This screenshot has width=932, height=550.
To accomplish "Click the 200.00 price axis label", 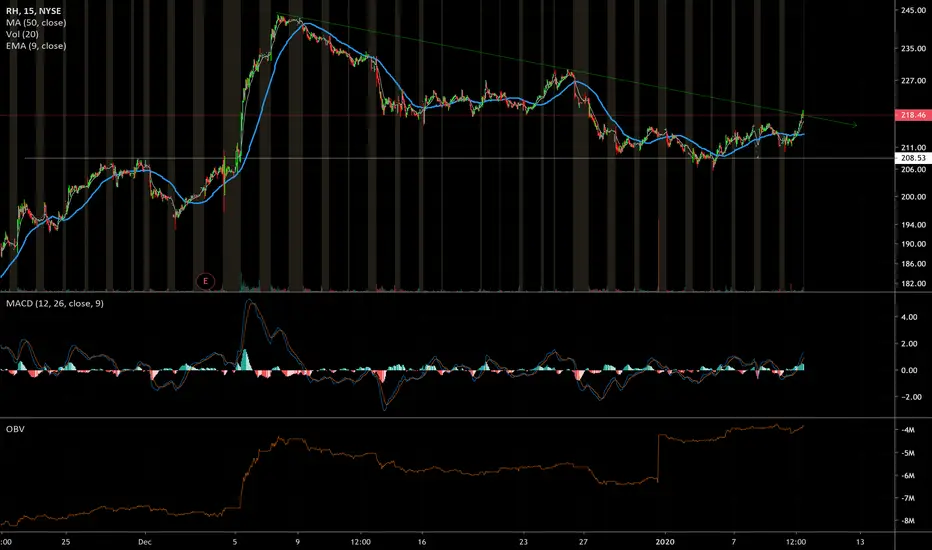I will (913, 197).
